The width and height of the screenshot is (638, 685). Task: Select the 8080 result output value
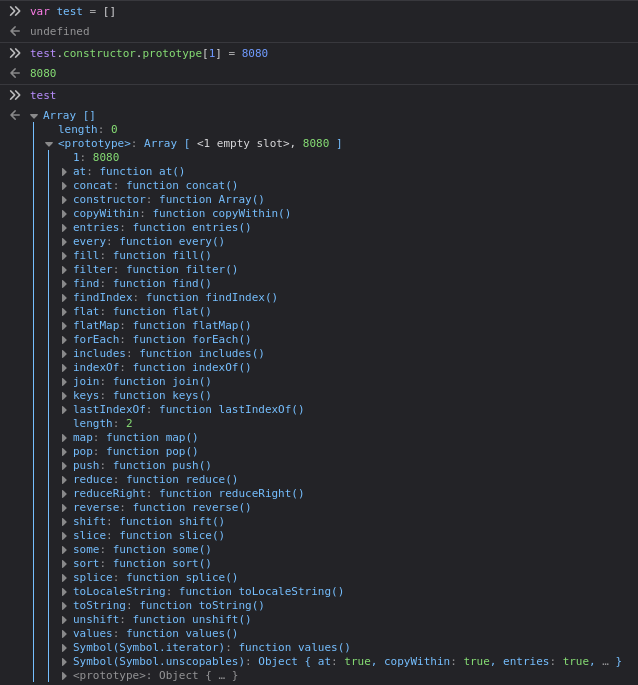43,74
